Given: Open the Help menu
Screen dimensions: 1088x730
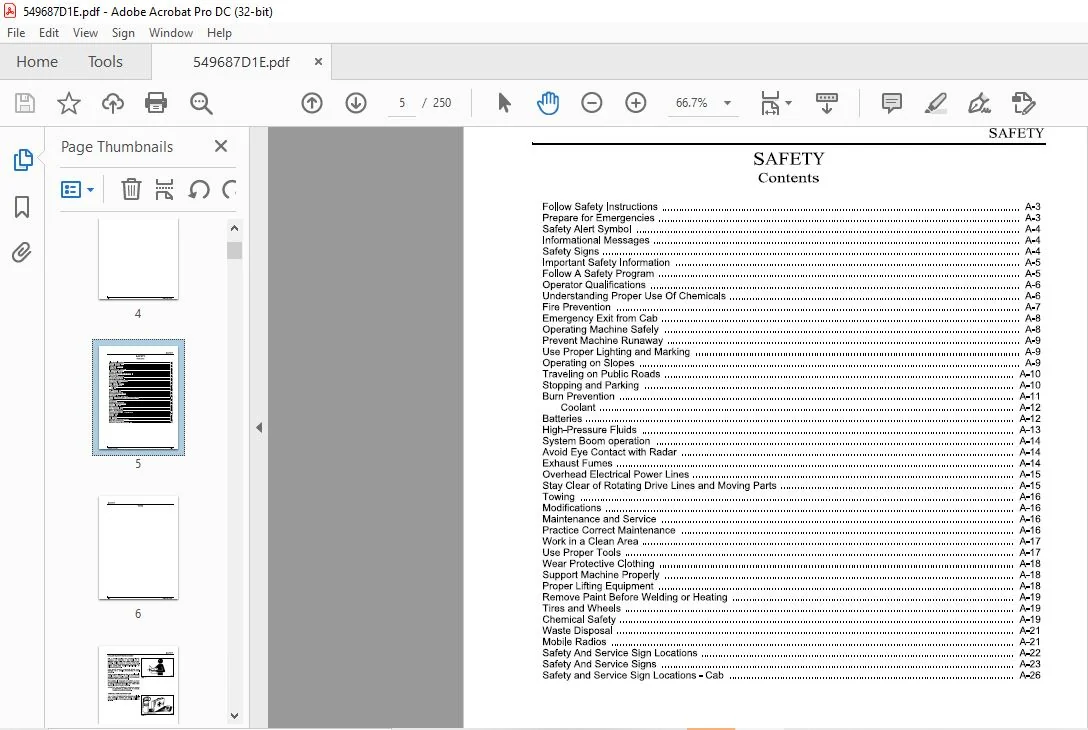Looking at the screenshot, I should [x=219, y=33].
